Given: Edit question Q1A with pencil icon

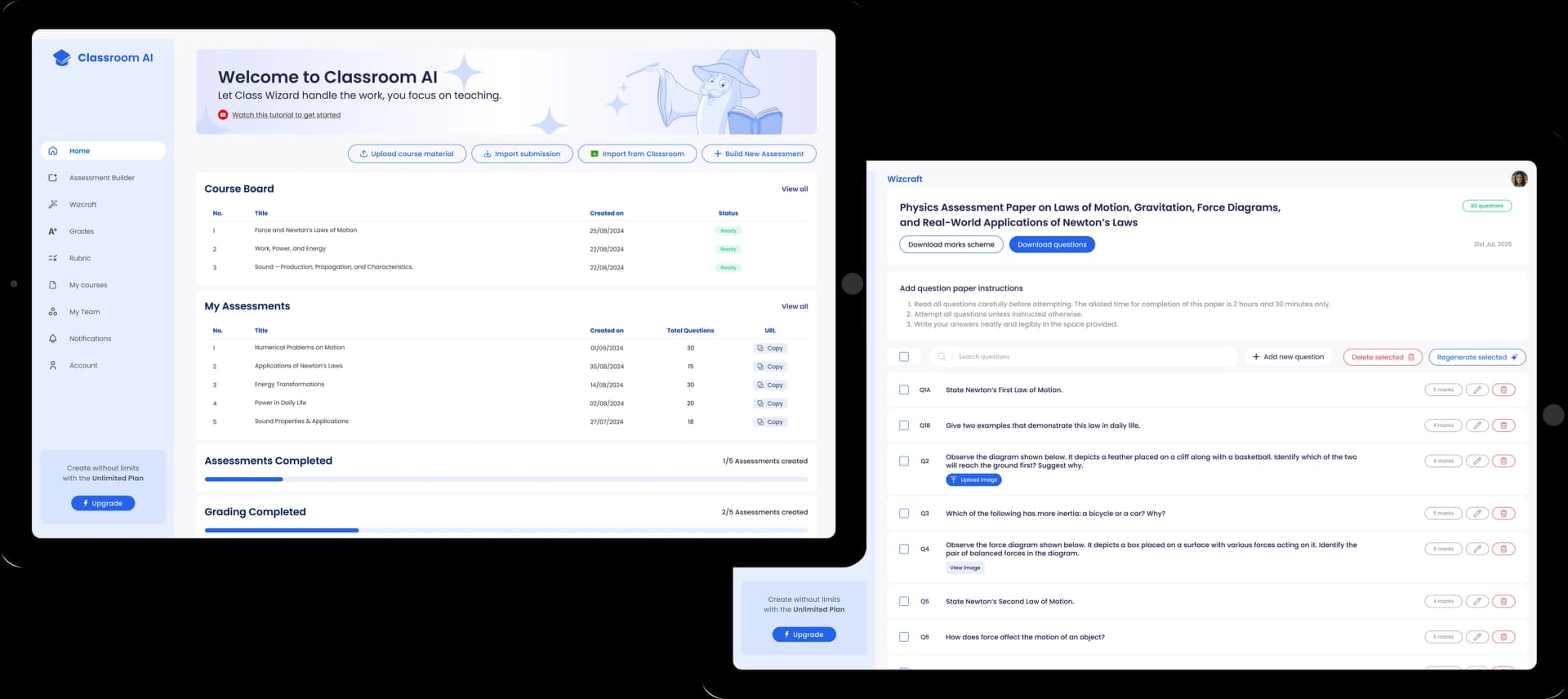Looking at the screenshot, I should (x=1477, y=390).
